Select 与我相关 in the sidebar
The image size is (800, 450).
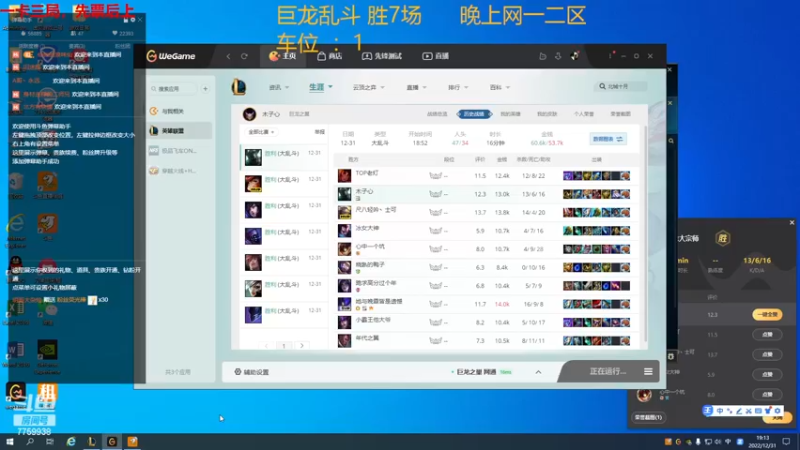coord(180,111)
